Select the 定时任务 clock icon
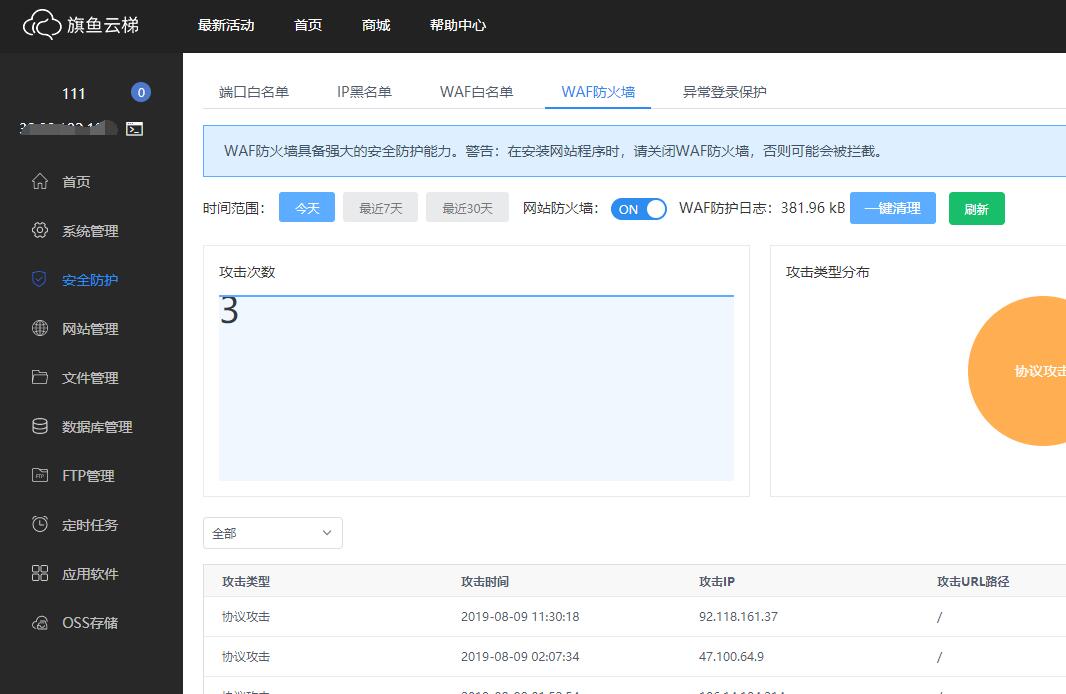 [x=40, y=525]
